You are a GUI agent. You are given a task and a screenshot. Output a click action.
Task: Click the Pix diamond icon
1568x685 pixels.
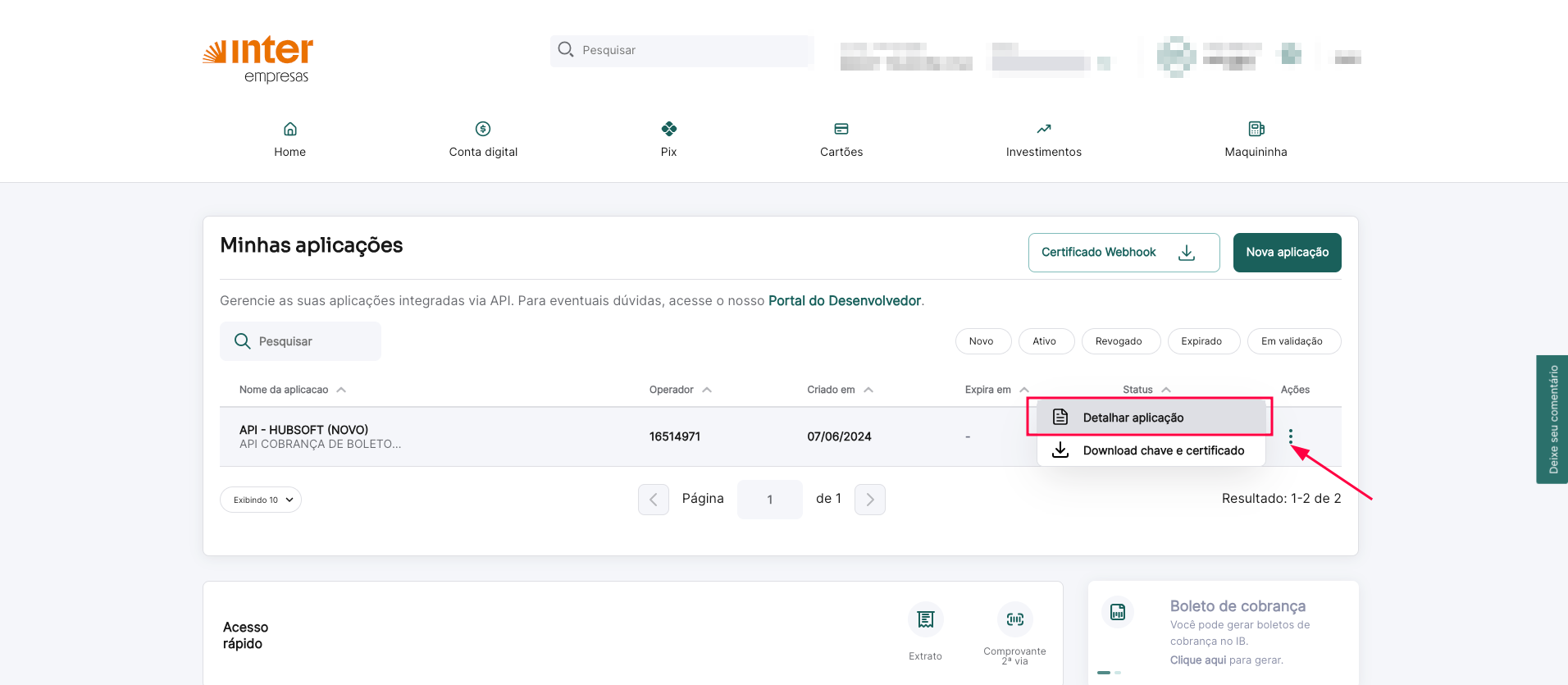669,129
